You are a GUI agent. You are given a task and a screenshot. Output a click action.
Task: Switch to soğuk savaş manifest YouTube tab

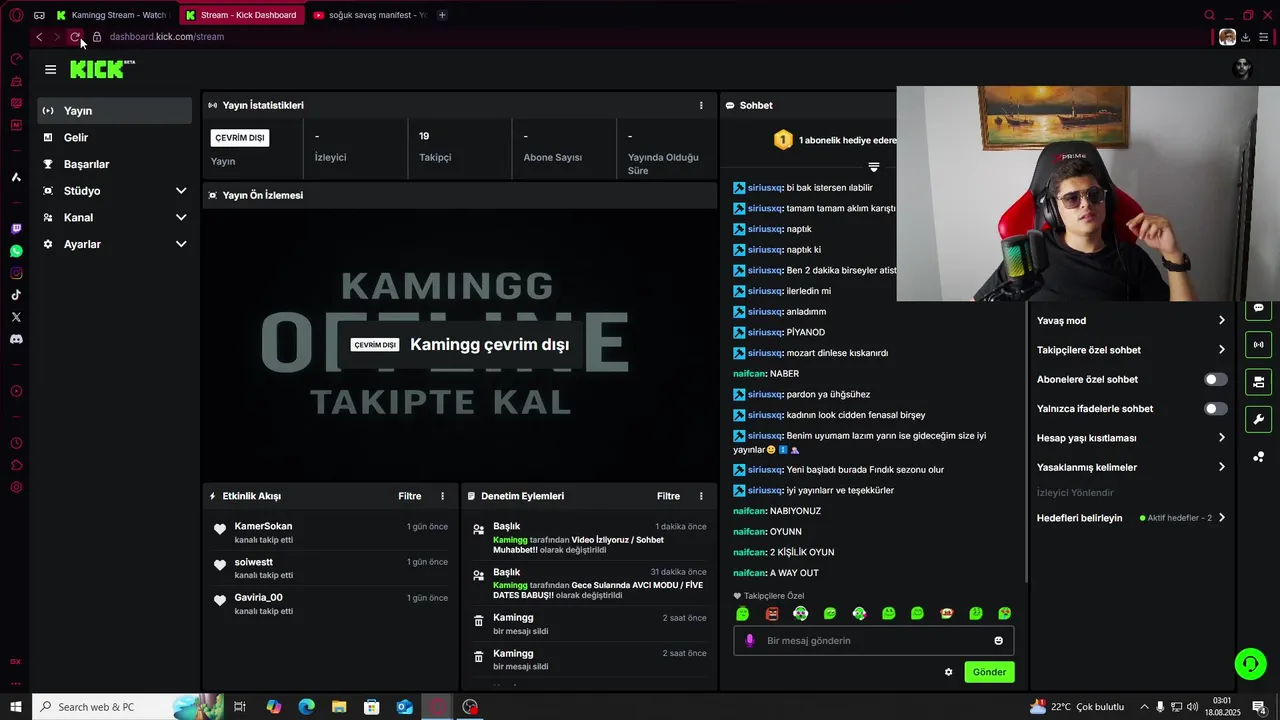[x=371, y=15]
